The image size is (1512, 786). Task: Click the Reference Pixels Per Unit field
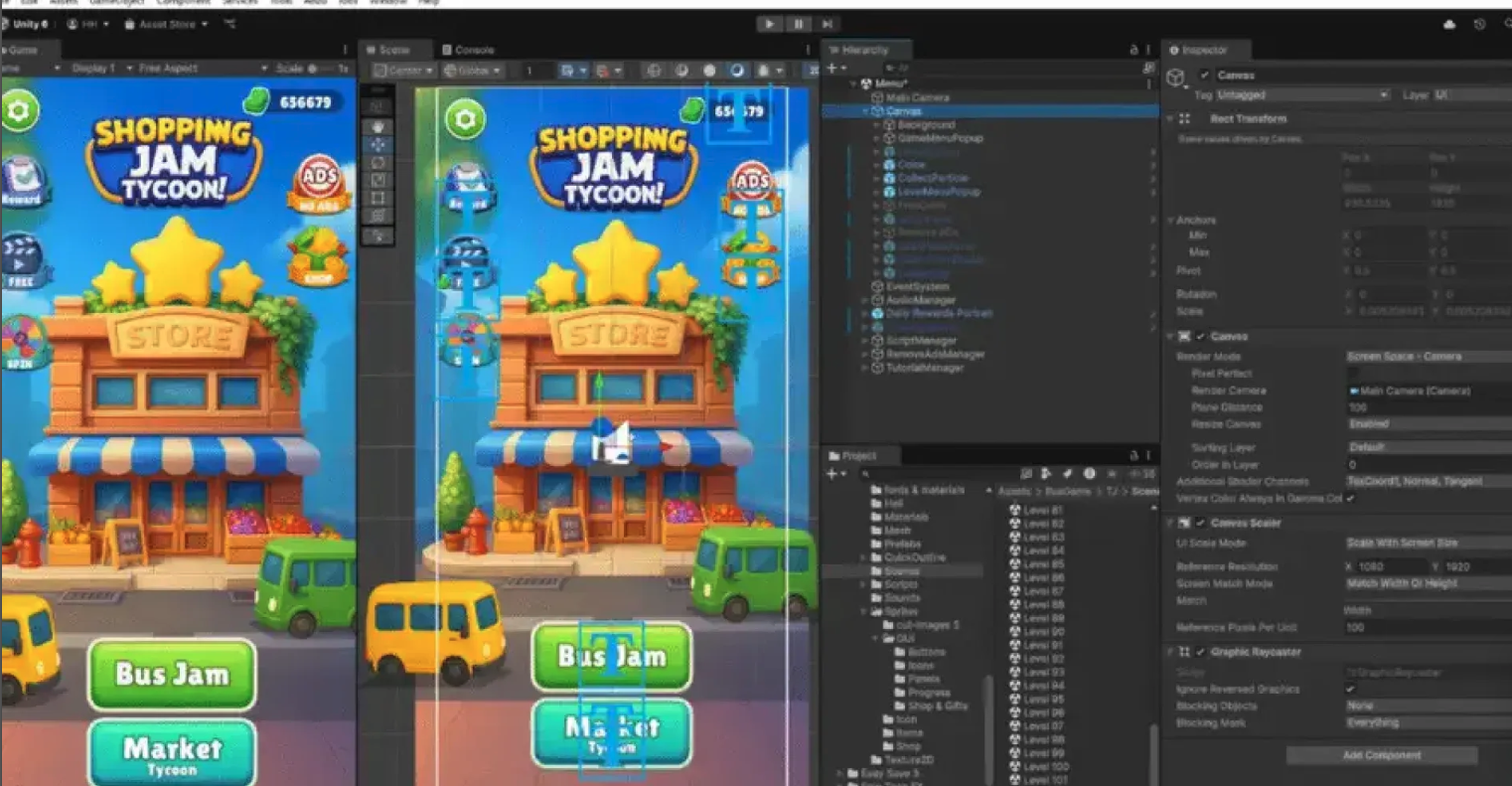pos(1428,627)
